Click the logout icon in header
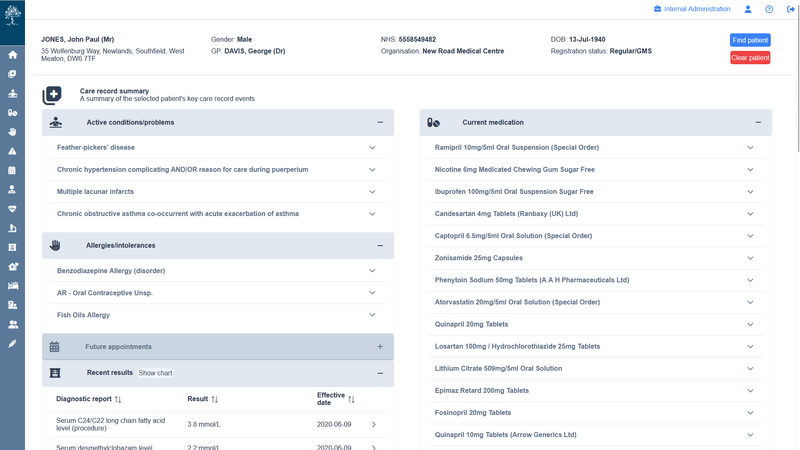The image size is (800, 450). pos(791,9)
